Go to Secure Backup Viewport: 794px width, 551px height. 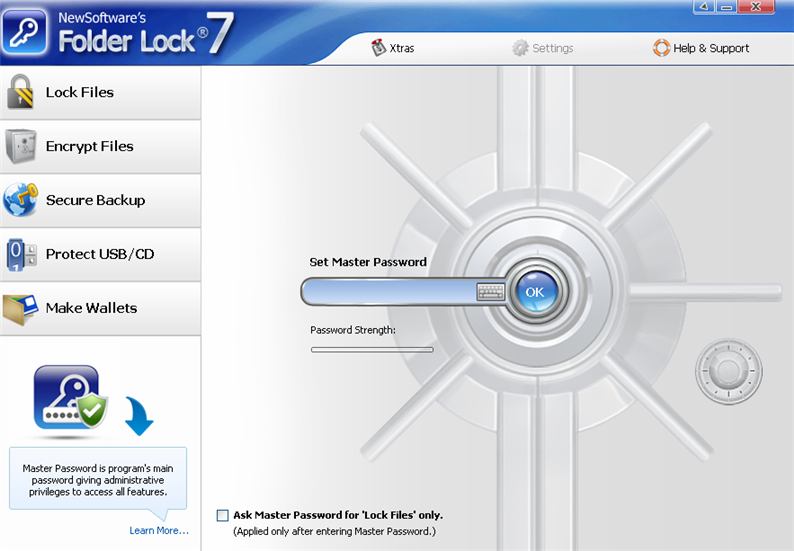[x=100, y=201]
